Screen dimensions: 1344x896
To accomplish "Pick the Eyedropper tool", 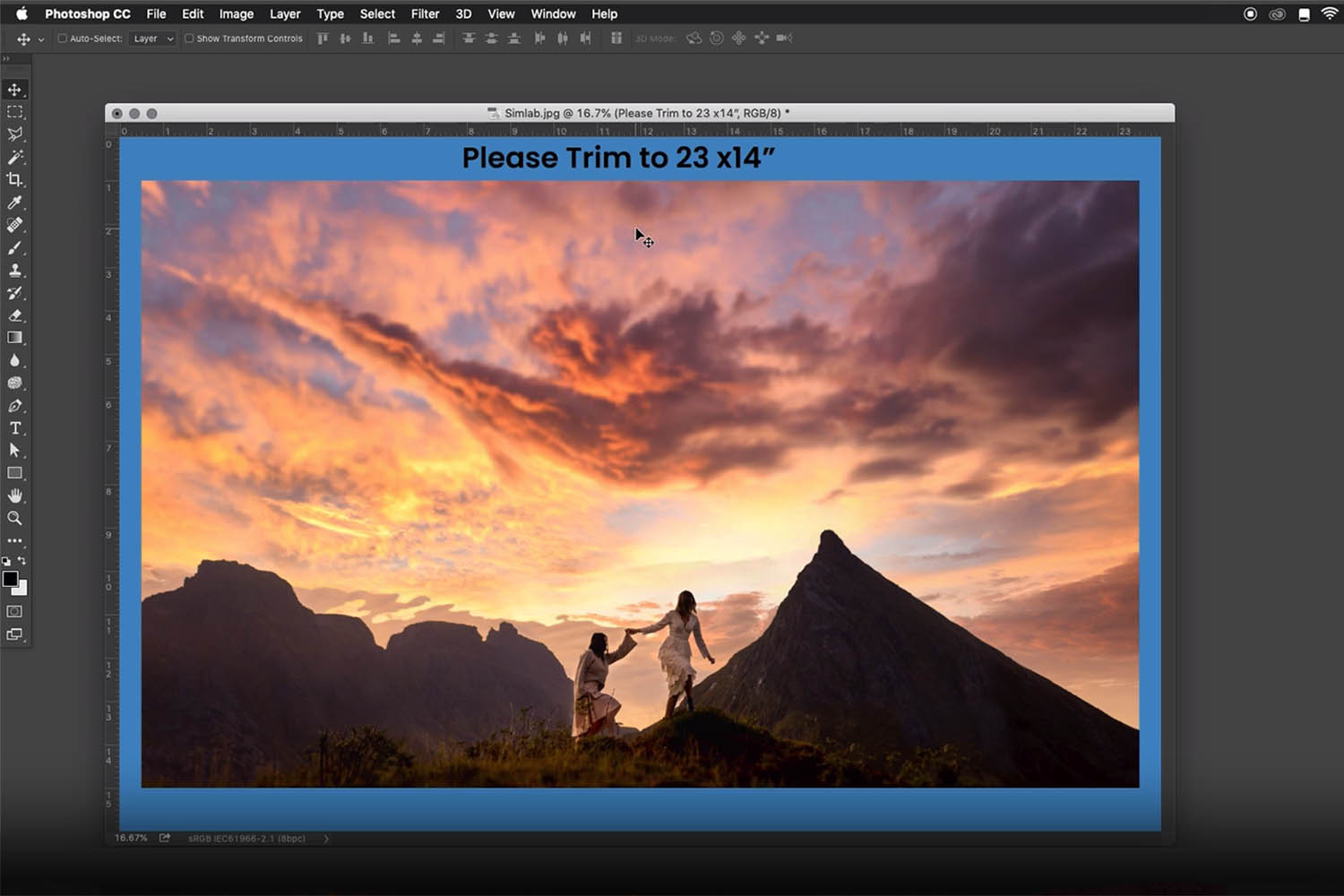I will coord(14,202).
